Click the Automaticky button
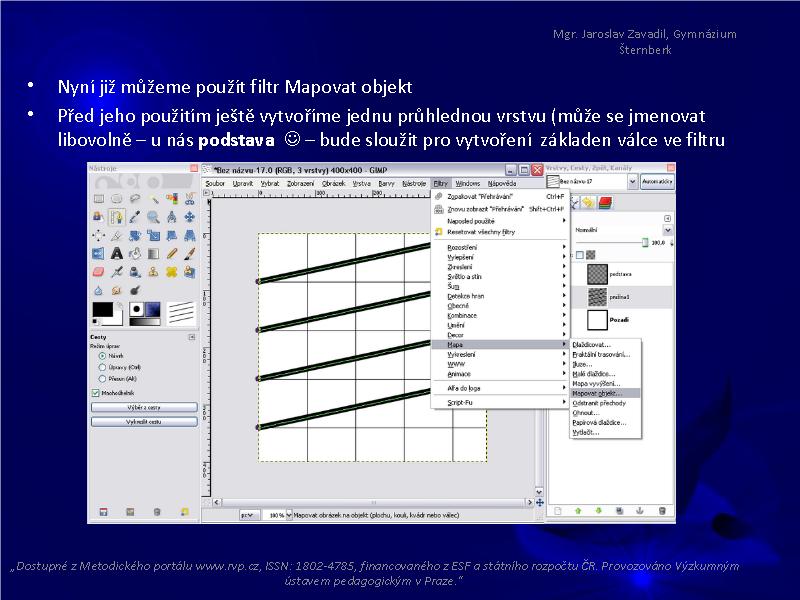 [x=657, y=182]
